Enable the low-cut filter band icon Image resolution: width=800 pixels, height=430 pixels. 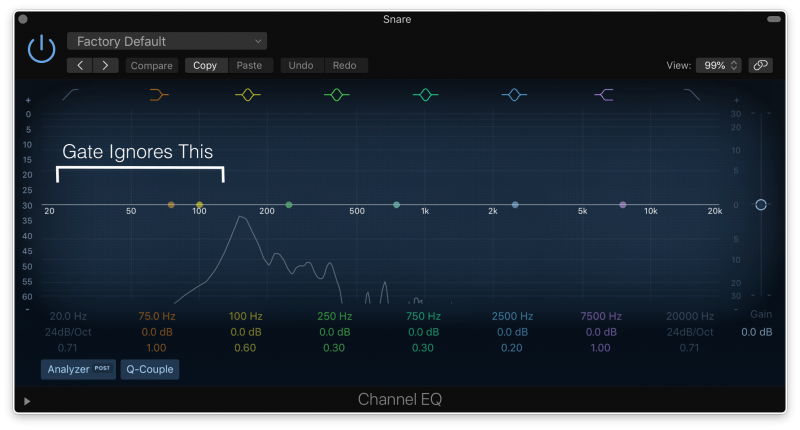[x=70, y=94]
